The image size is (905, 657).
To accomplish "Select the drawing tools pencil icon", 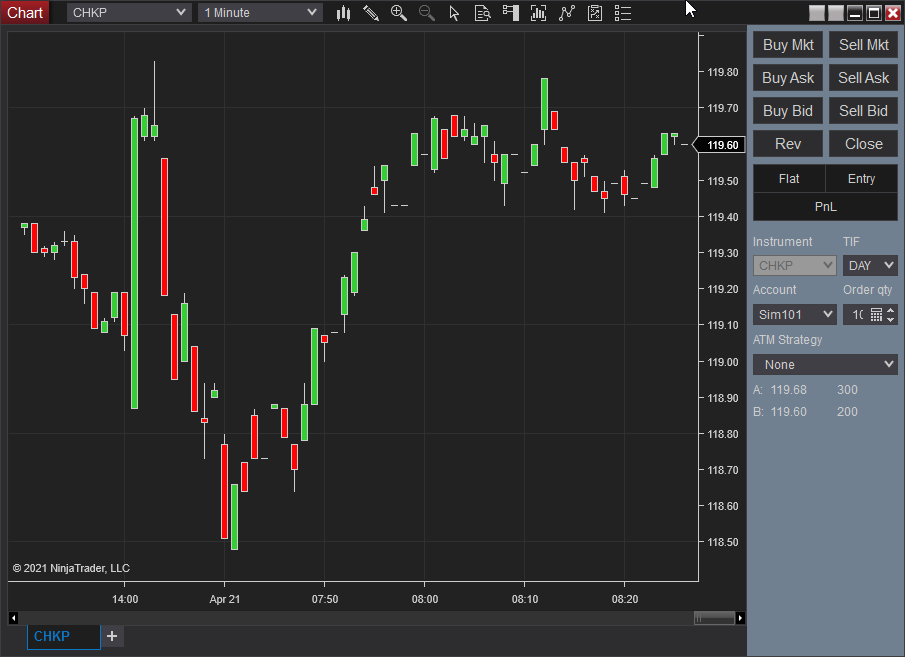I will (371, 13).
